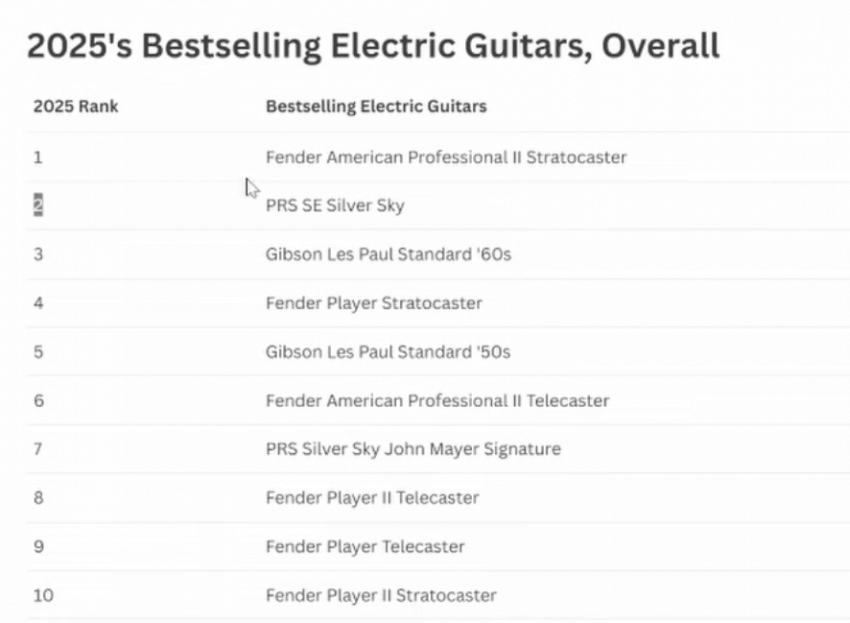Select the rank 10 cell

point(43,596)
